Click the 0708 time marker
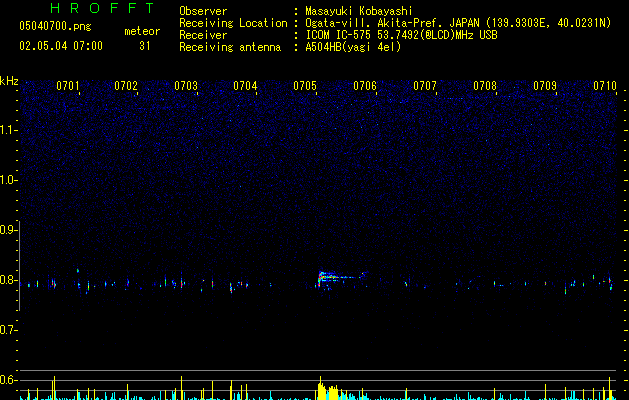This screenshot has width=629, height=400. 485,86
